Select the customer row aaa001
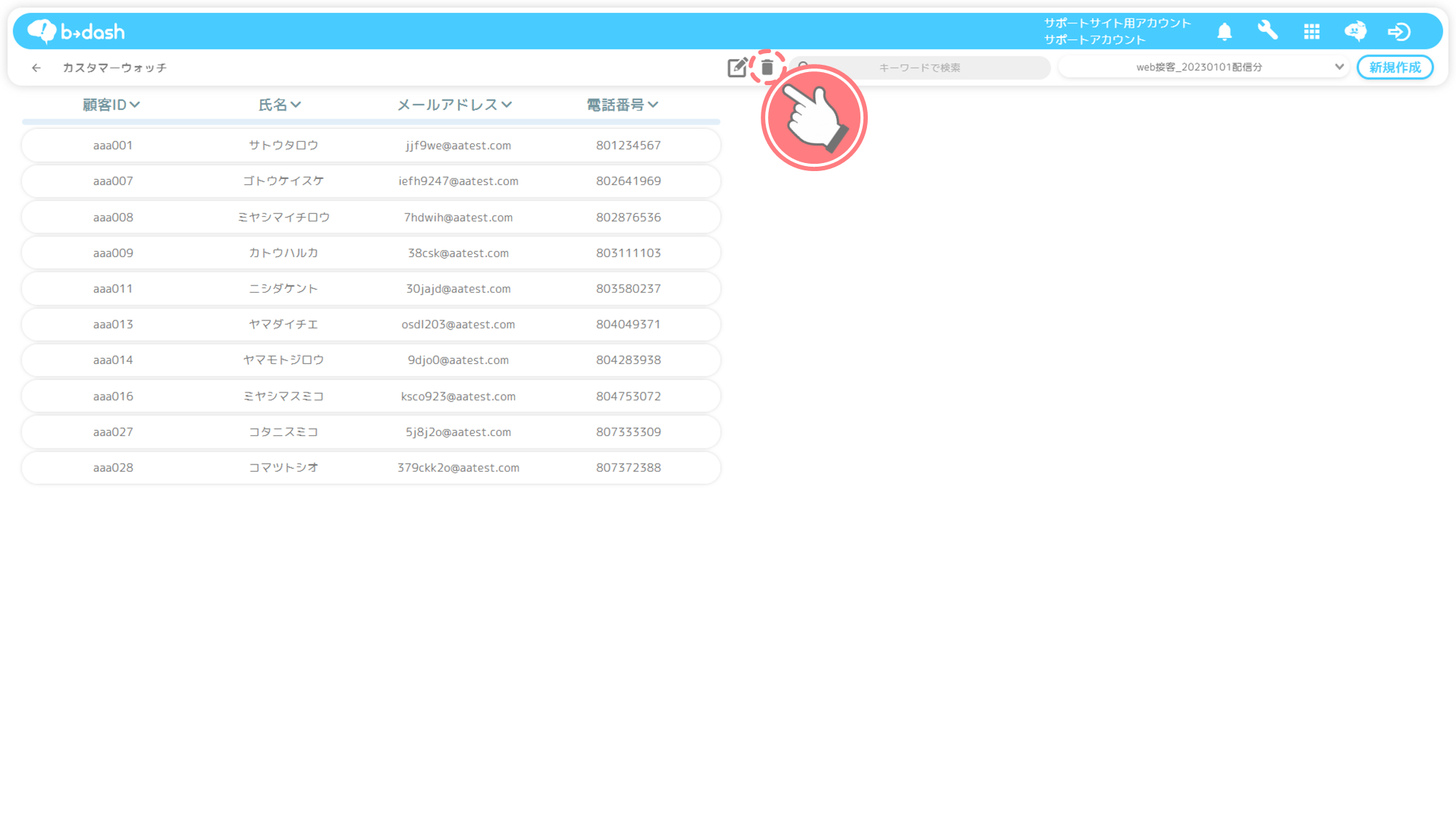 tap(371, 145)
